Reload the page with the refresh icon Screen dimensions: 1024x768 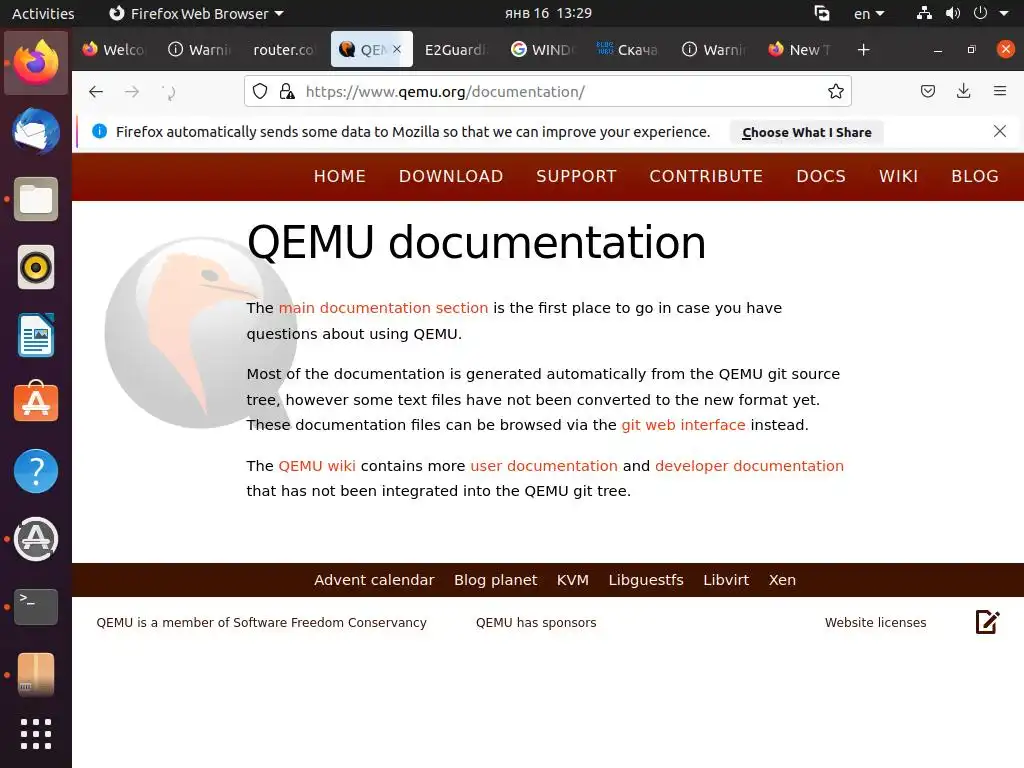coord(168,92)
